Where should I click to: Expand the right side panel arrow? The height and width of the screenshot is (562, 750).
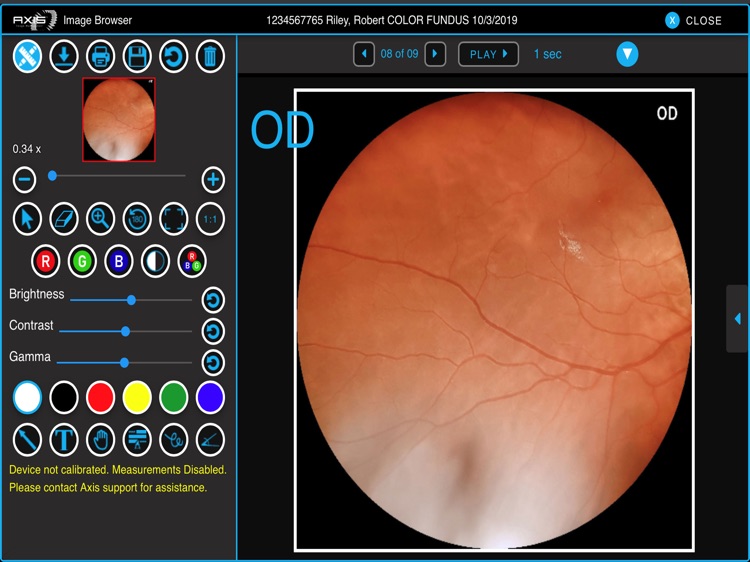[x=737, y=319]
